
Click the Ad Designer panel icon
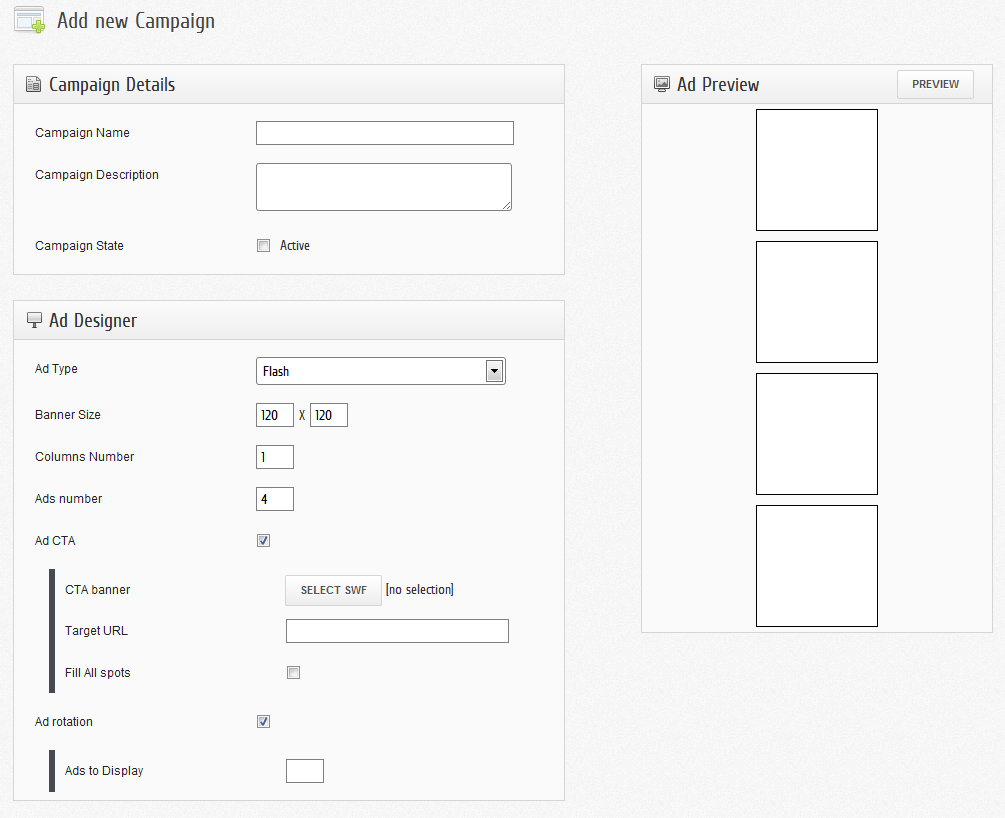[x=34, y=320]
